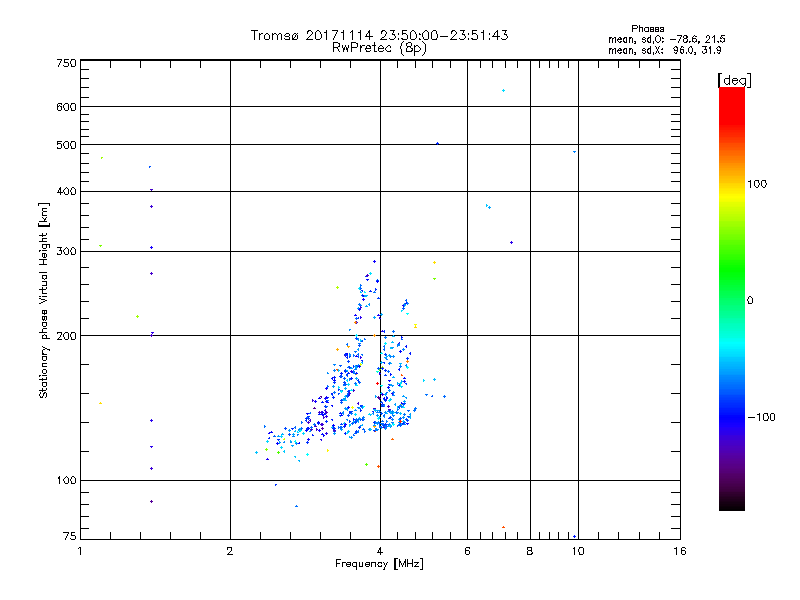Click the y-axis tick label '300'
The height and width of the screenshot is (600, 800).
click(66, 252)
